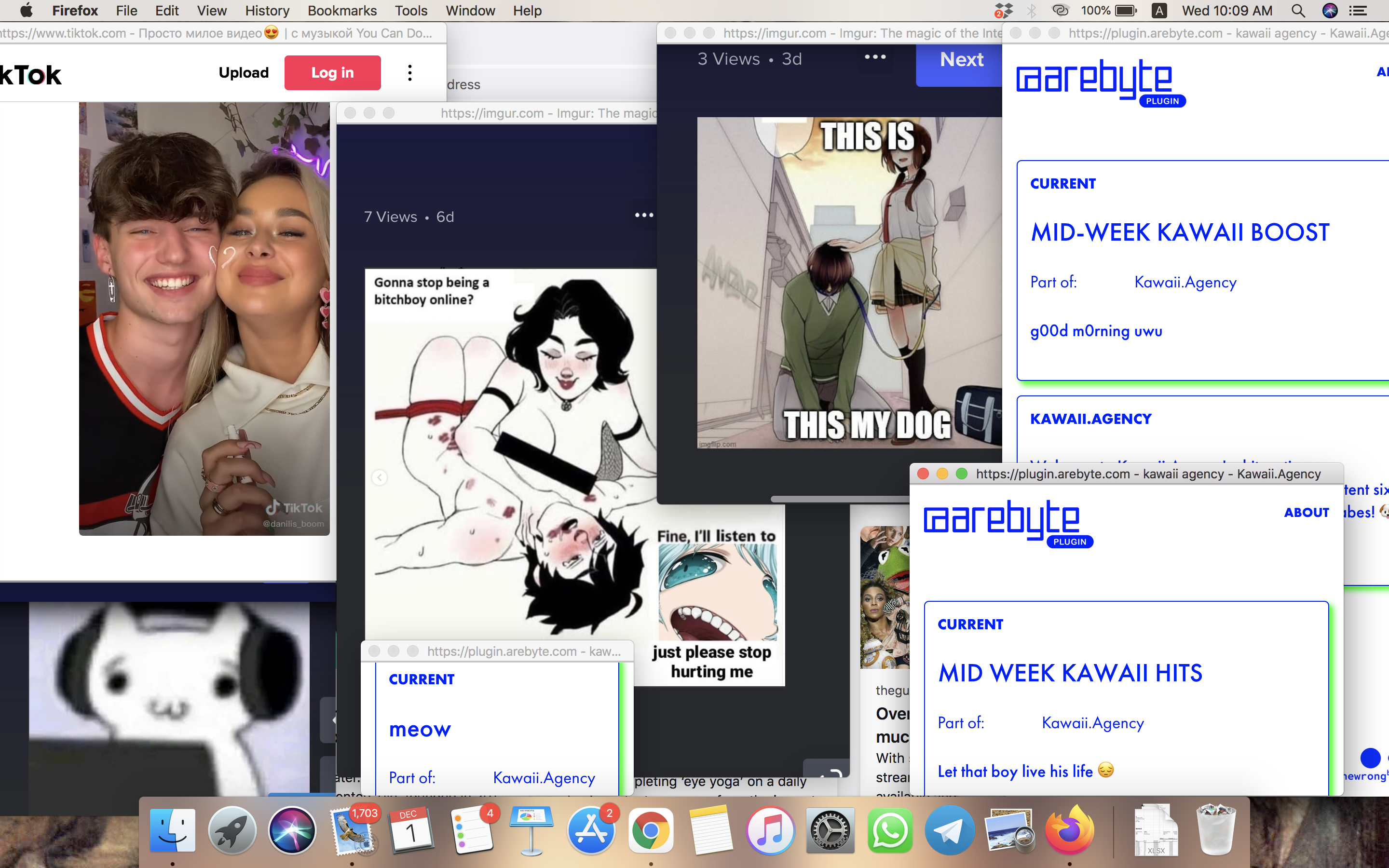1389x868 pixels.
Task: Open the Firefox app menu
Action: click(x=75, y=10)
